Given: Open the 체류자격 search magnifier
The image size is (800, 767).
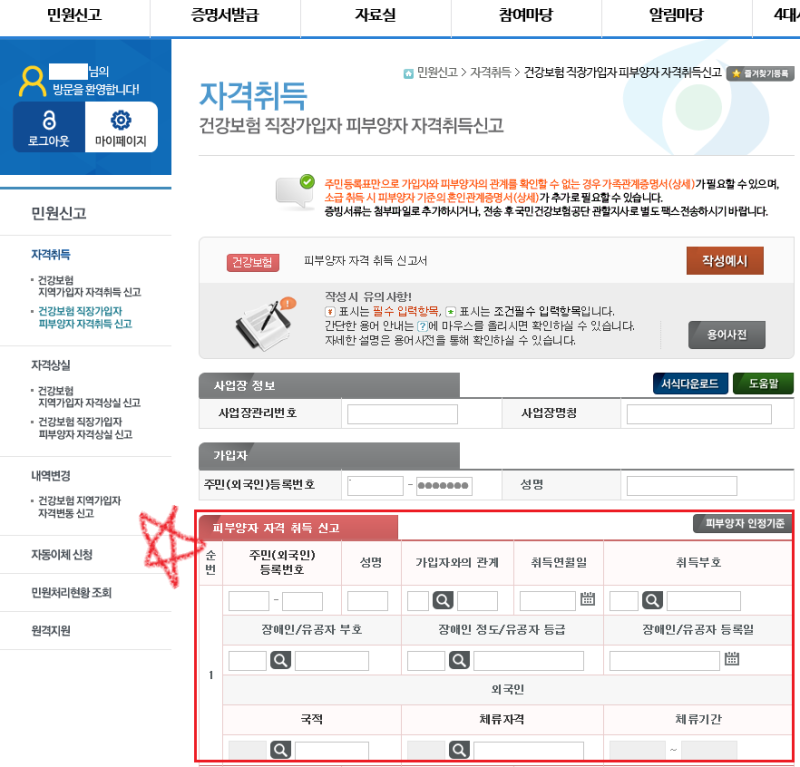Looking at the screenshot, I should (459, 747).
